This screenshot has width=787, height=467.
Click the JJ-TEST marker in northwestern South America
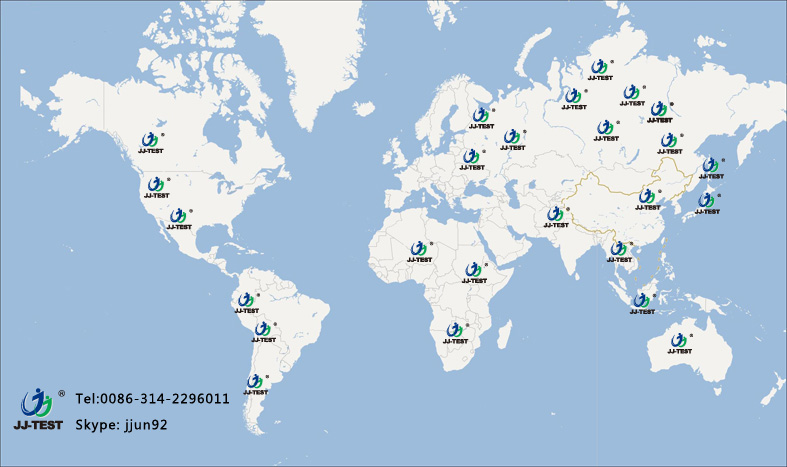tap(243, 302)
